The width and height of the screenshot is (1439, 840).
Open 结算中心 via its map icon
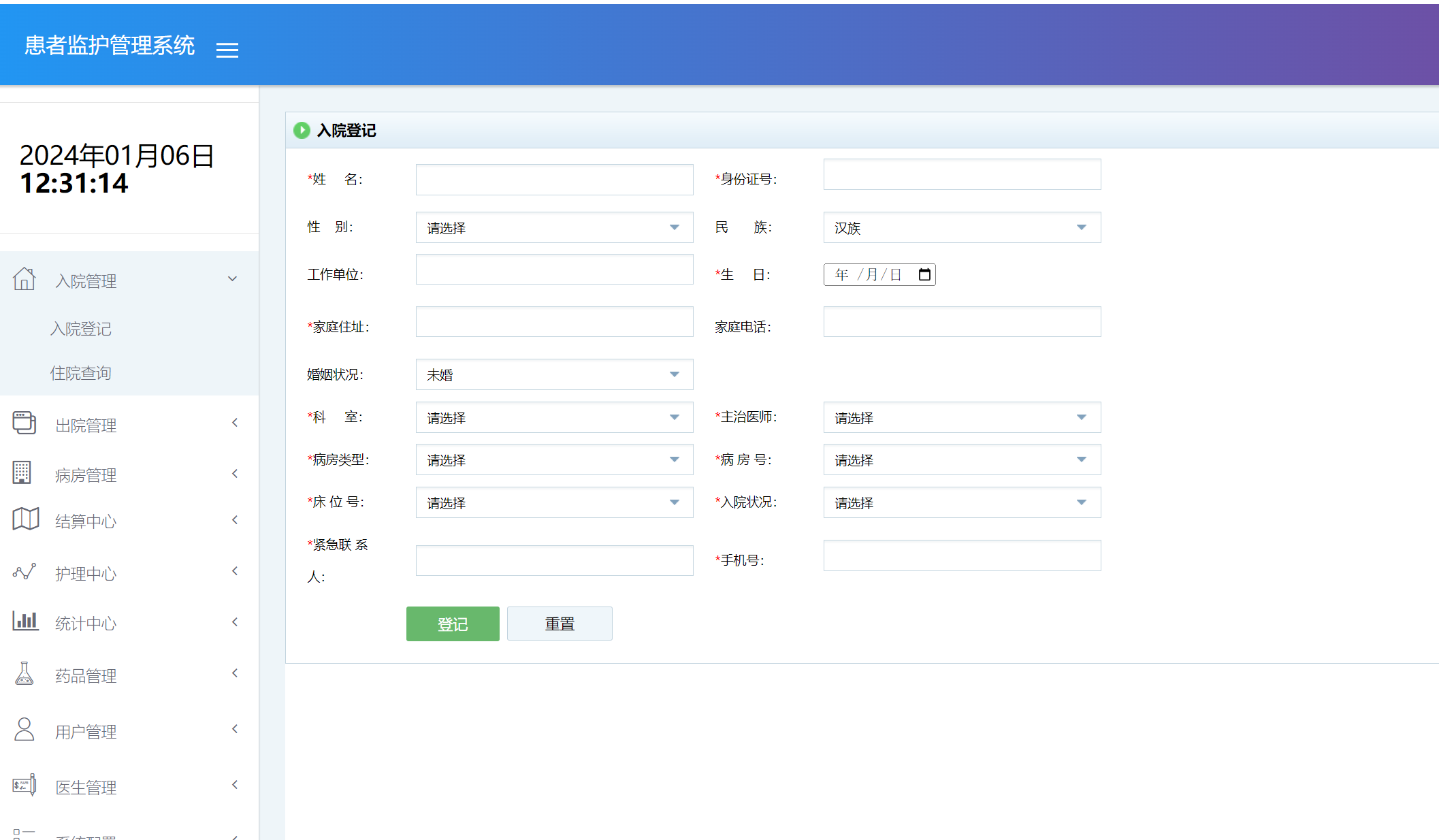25,519
